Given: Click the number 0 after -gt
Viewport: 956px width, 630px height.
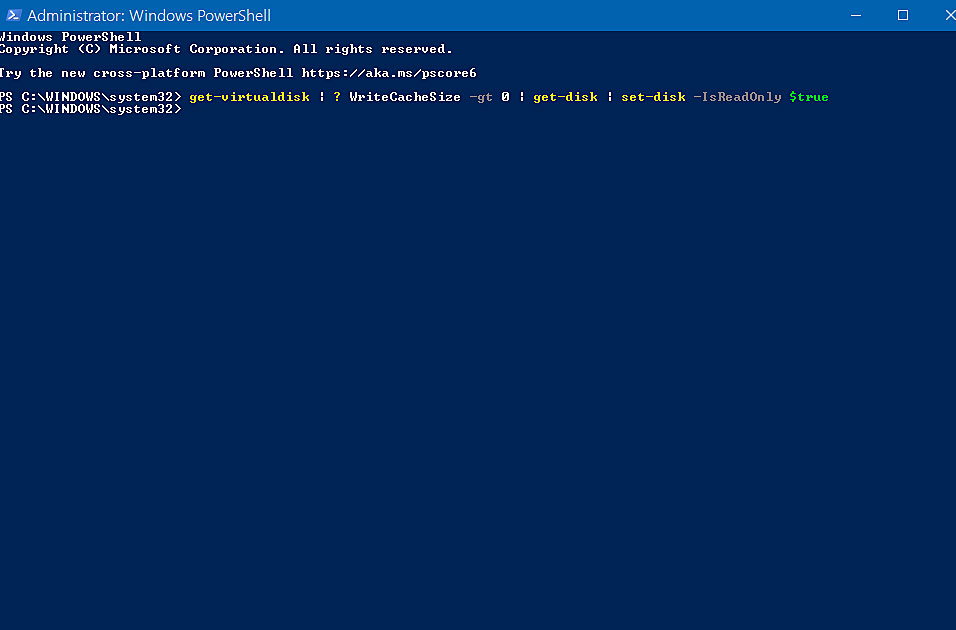Looking at the screenshot, I should pyautogui.click(x=505, y=97).
